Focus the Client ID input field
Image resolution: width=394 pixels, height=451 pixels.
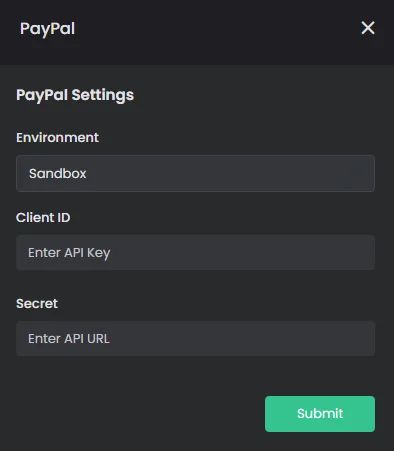[x=195, y=253]
